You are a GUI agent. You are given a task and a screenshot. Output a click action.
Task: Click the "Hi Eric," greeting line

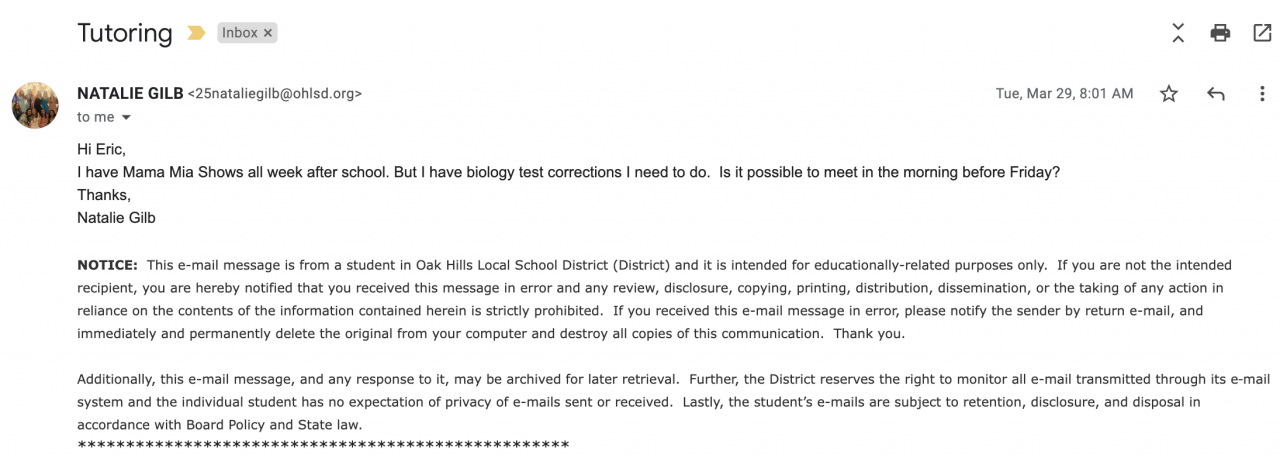point(101,149)
